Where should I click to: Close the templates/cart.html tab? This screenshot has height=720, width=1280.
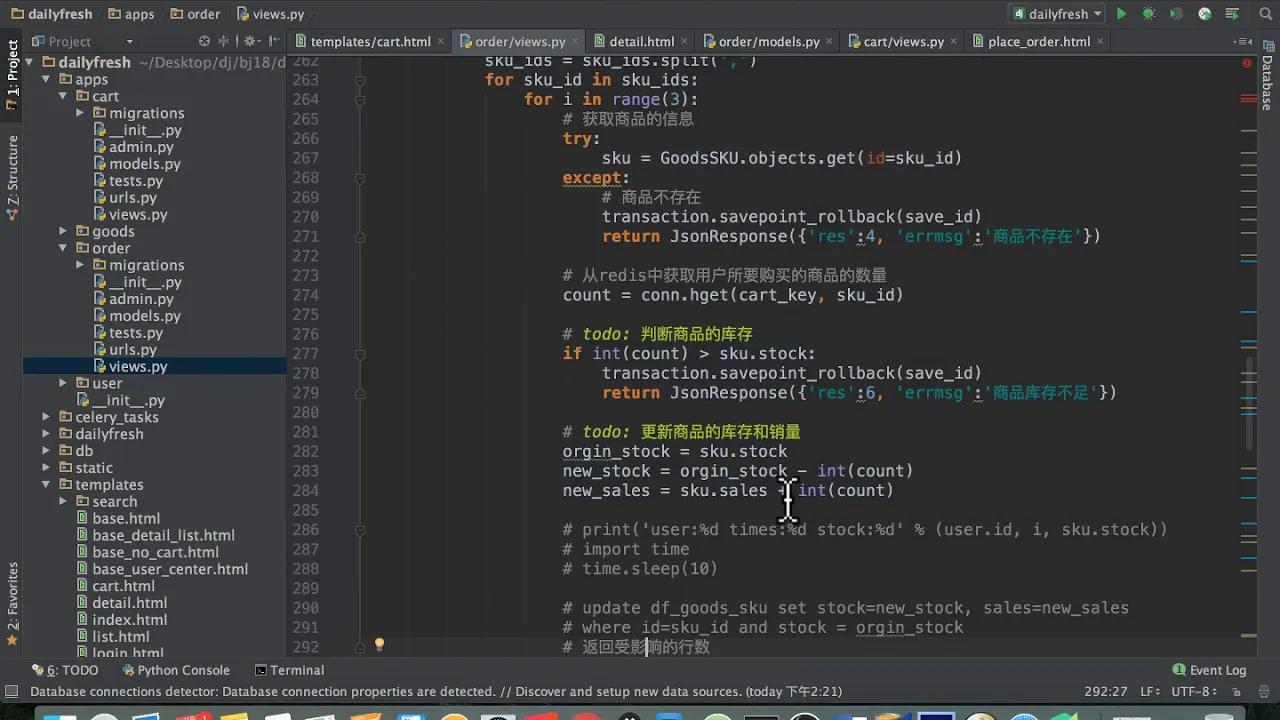point(440,41)
